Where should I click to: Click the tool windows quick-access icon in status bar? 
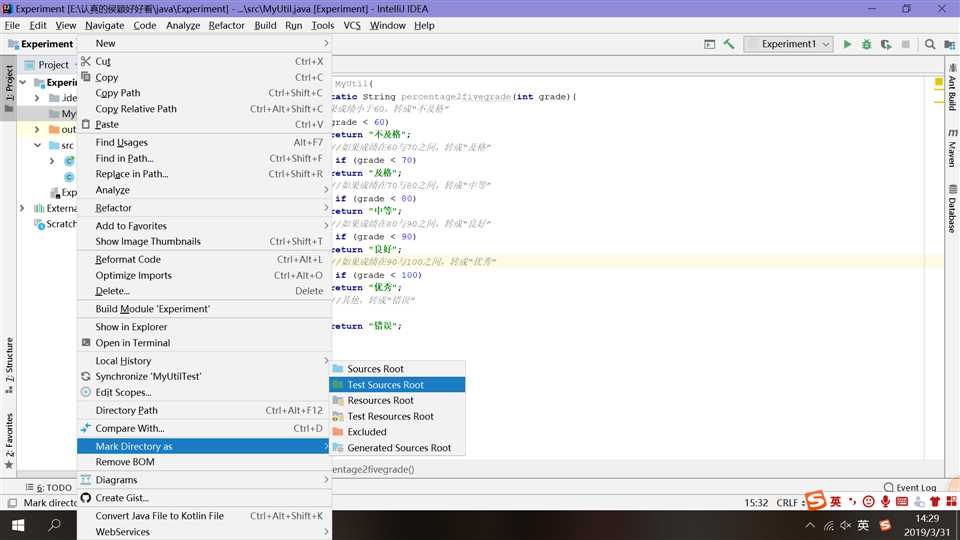[11, 503]
